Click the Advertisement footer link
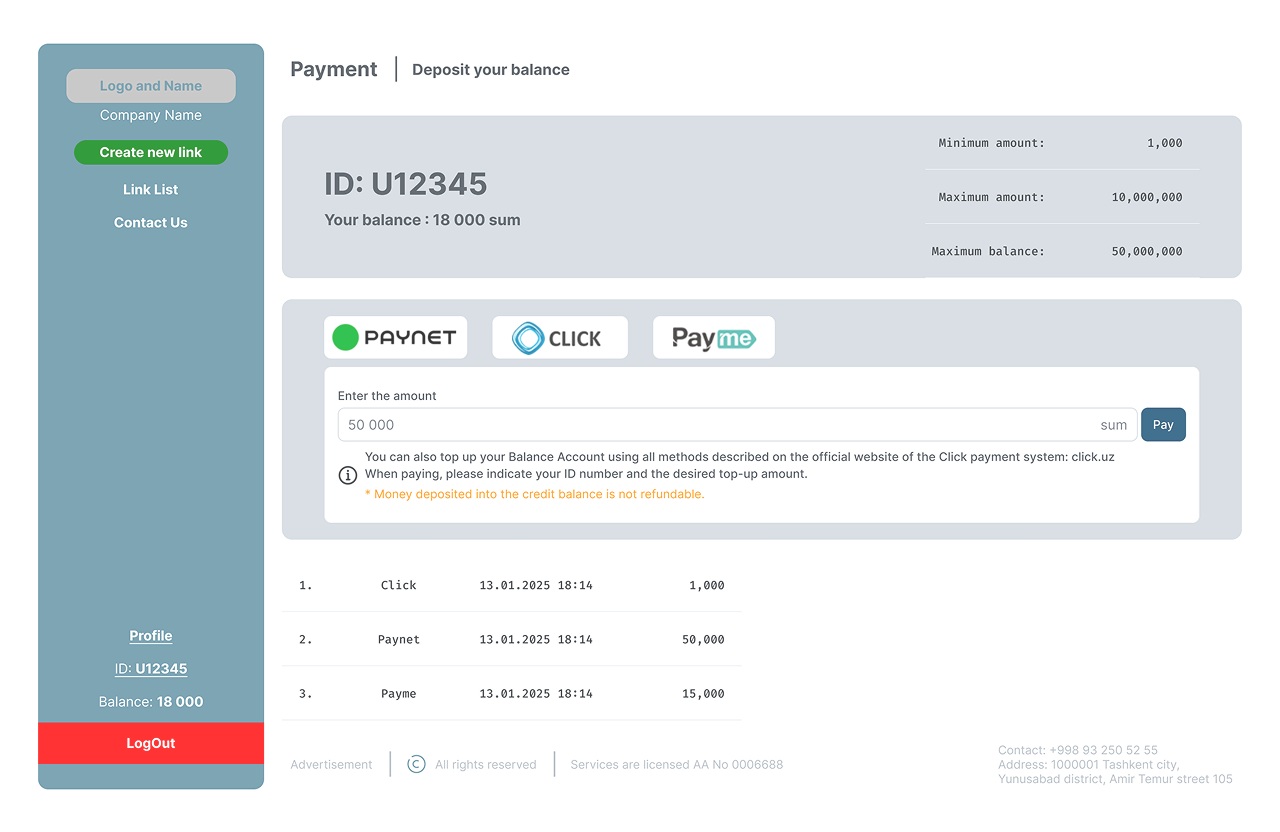The width and height of the screenshot is (1280, 832). point(331,765)
